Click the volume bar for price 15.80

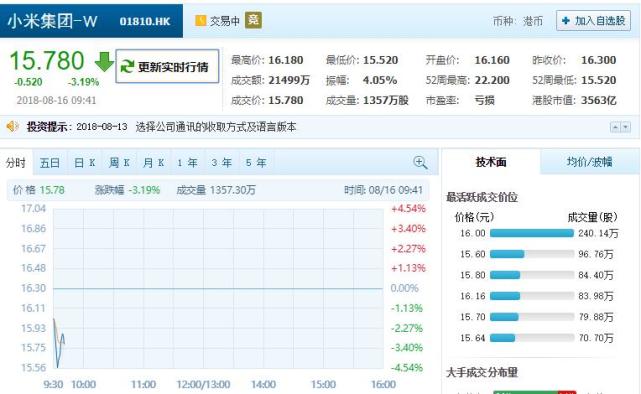click(x=532, y=275)
